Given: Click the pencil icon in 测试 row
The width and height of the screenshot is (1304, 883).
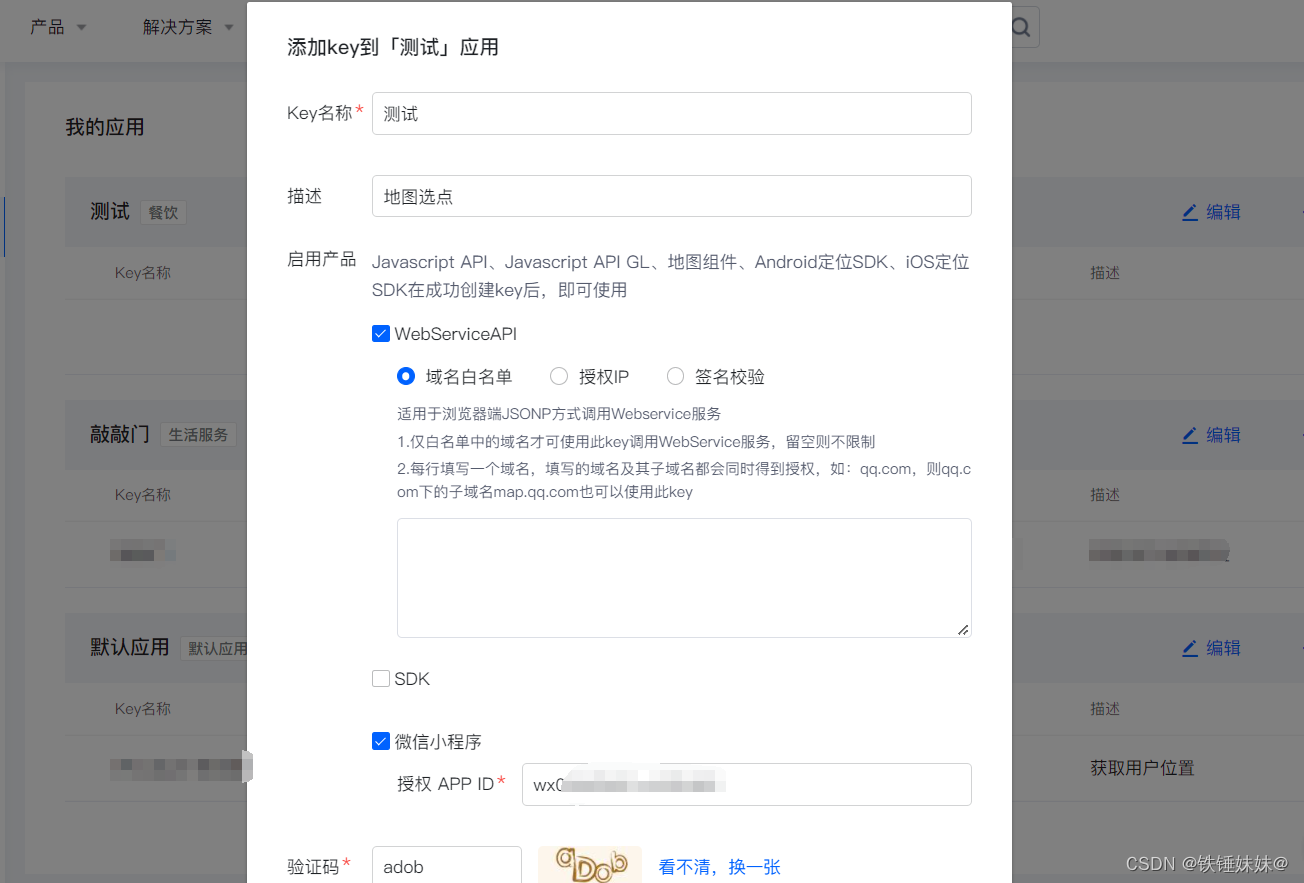Looking at the screenshot, I should tap(1189, 212).
